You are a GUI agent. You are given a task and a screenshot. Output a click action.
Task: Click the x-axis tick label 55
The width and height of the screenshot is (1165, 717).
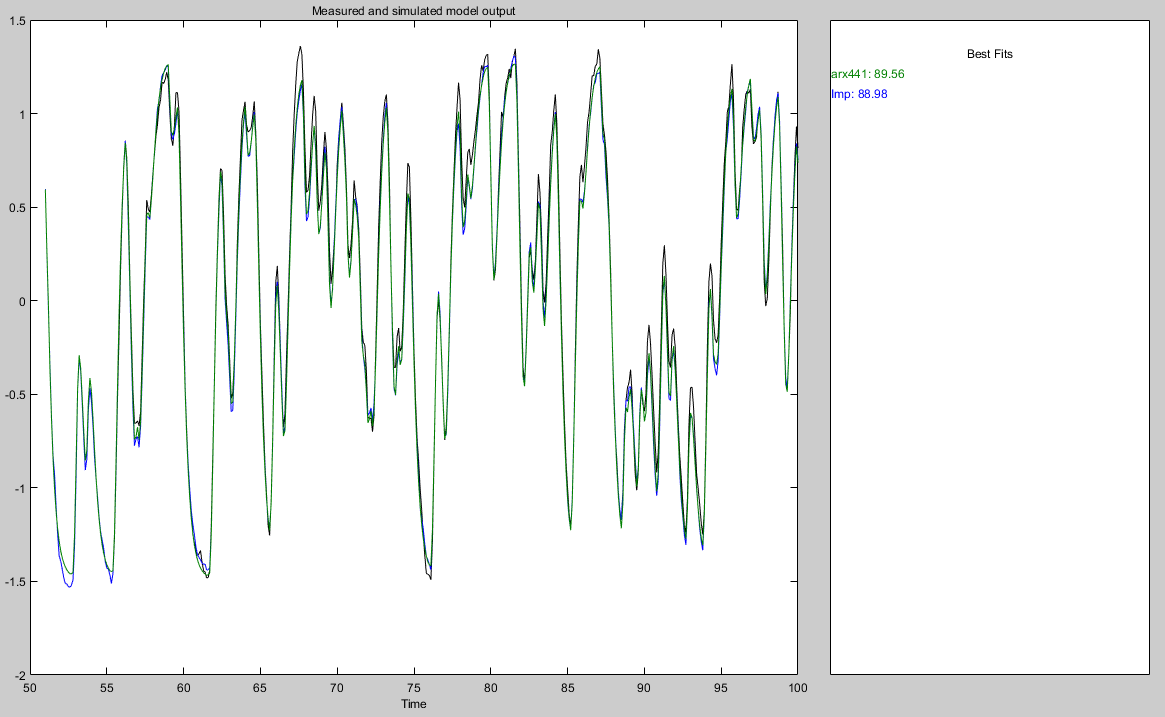coord(107,688)
